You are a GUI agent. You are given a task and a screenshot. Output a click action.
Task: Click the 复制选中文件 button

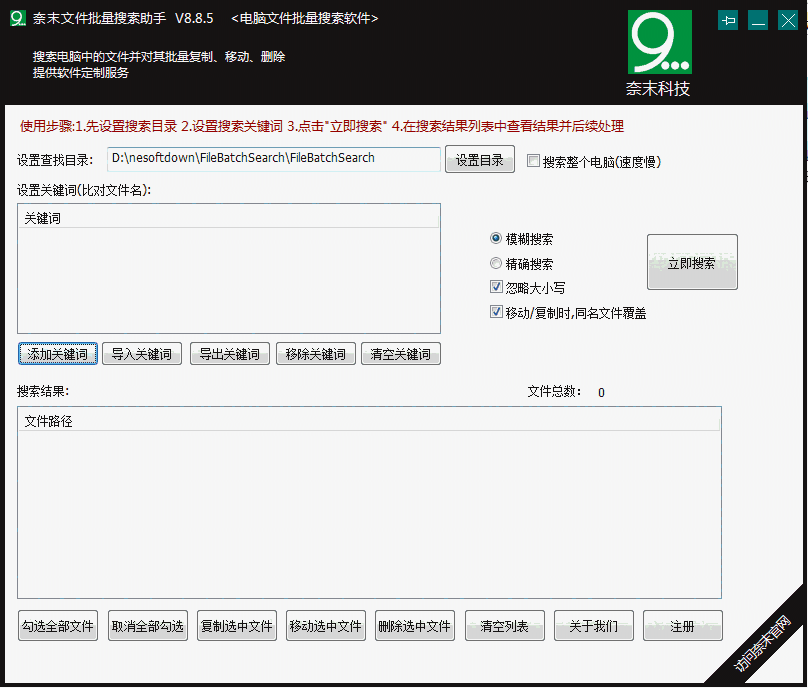237,626
